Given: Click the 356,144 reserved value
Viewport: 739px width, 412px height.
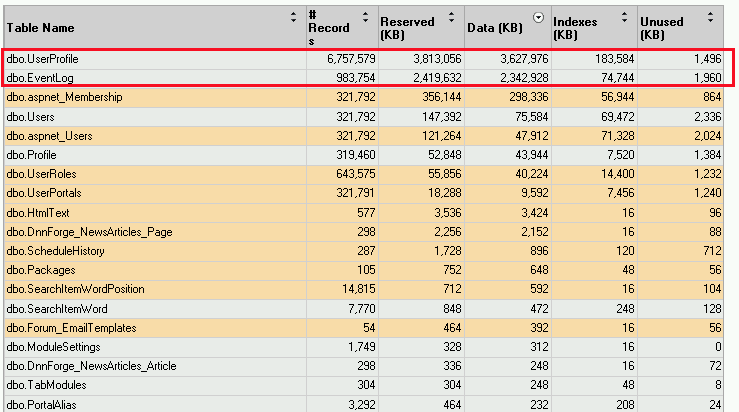Looking at the screenshot, I should tap(442, 97).
